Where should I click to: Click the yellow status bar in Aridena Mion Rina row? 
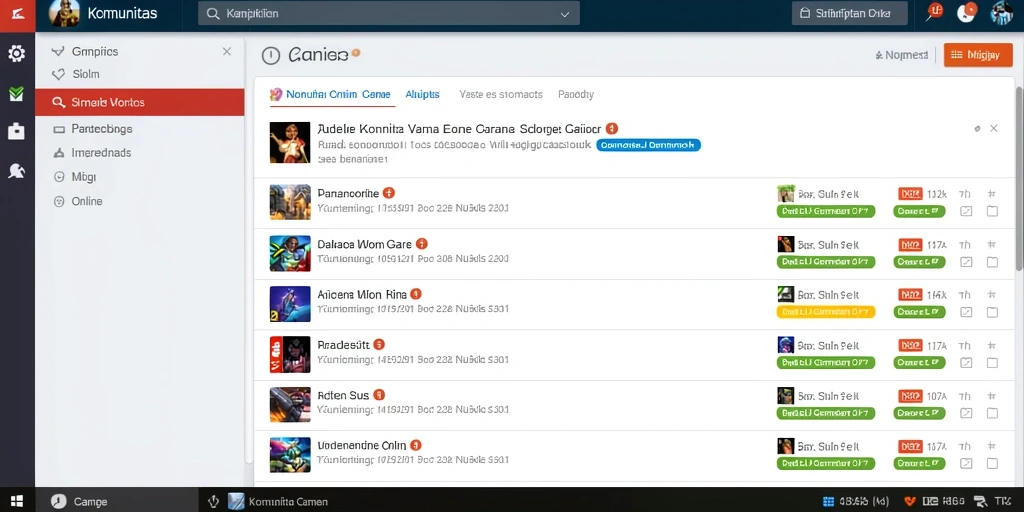coord(825,312)
